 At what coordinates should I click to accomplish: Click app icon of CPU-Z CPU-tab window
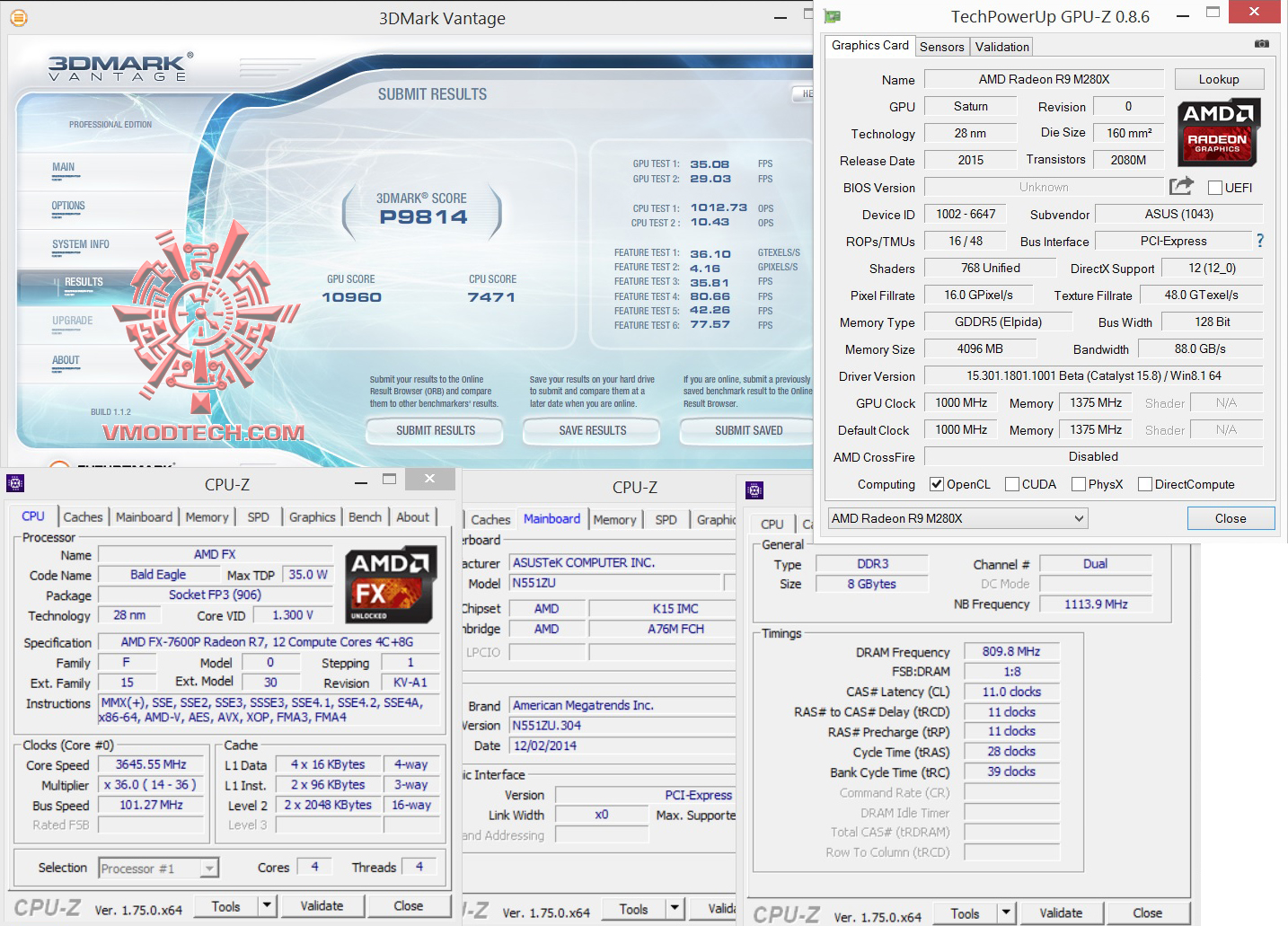point(15,483)
